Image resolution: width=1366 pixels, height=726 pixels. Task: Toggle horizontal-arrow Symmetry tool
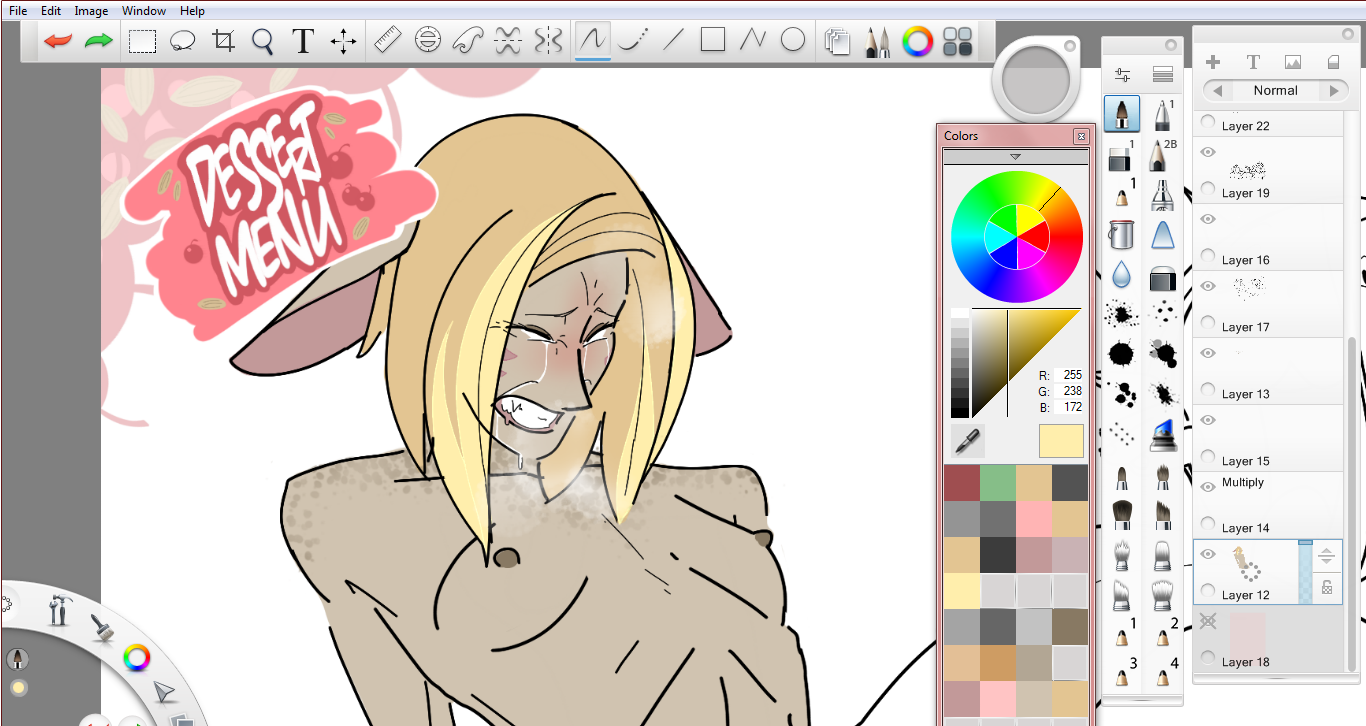[508, 40]
